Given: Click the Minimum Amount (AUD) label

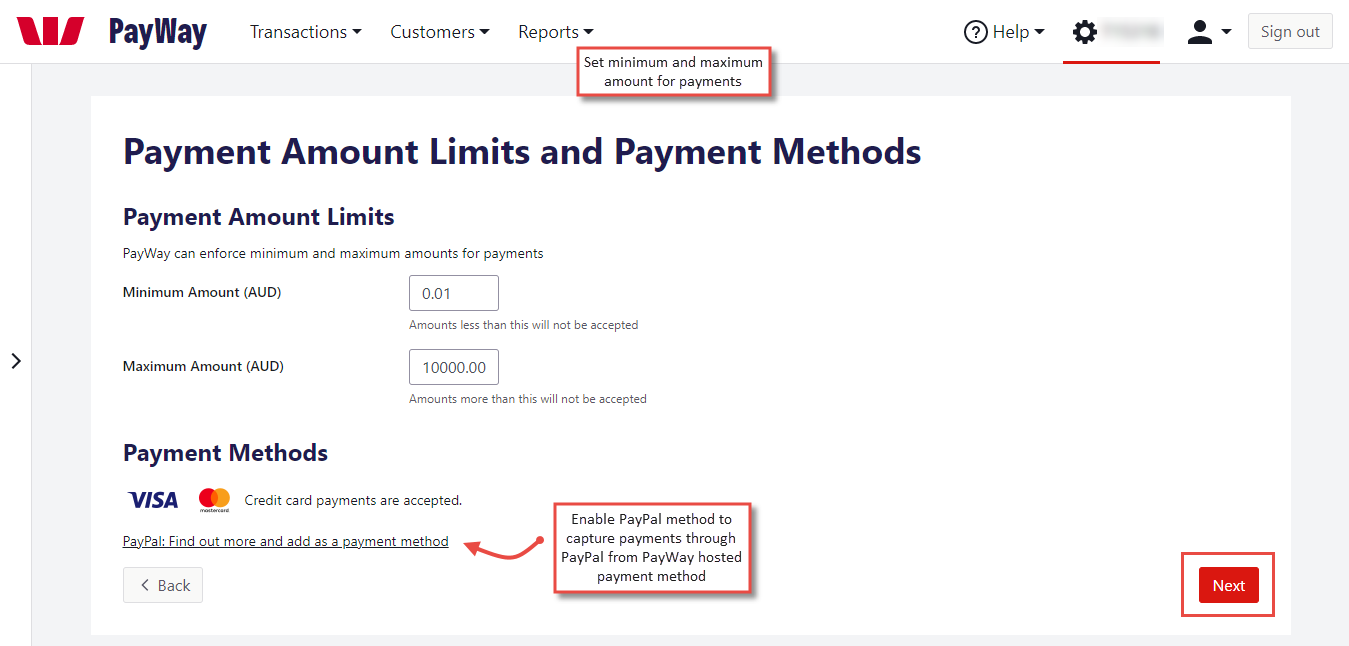Looking at the screenshot, I should tap(202, 293).
